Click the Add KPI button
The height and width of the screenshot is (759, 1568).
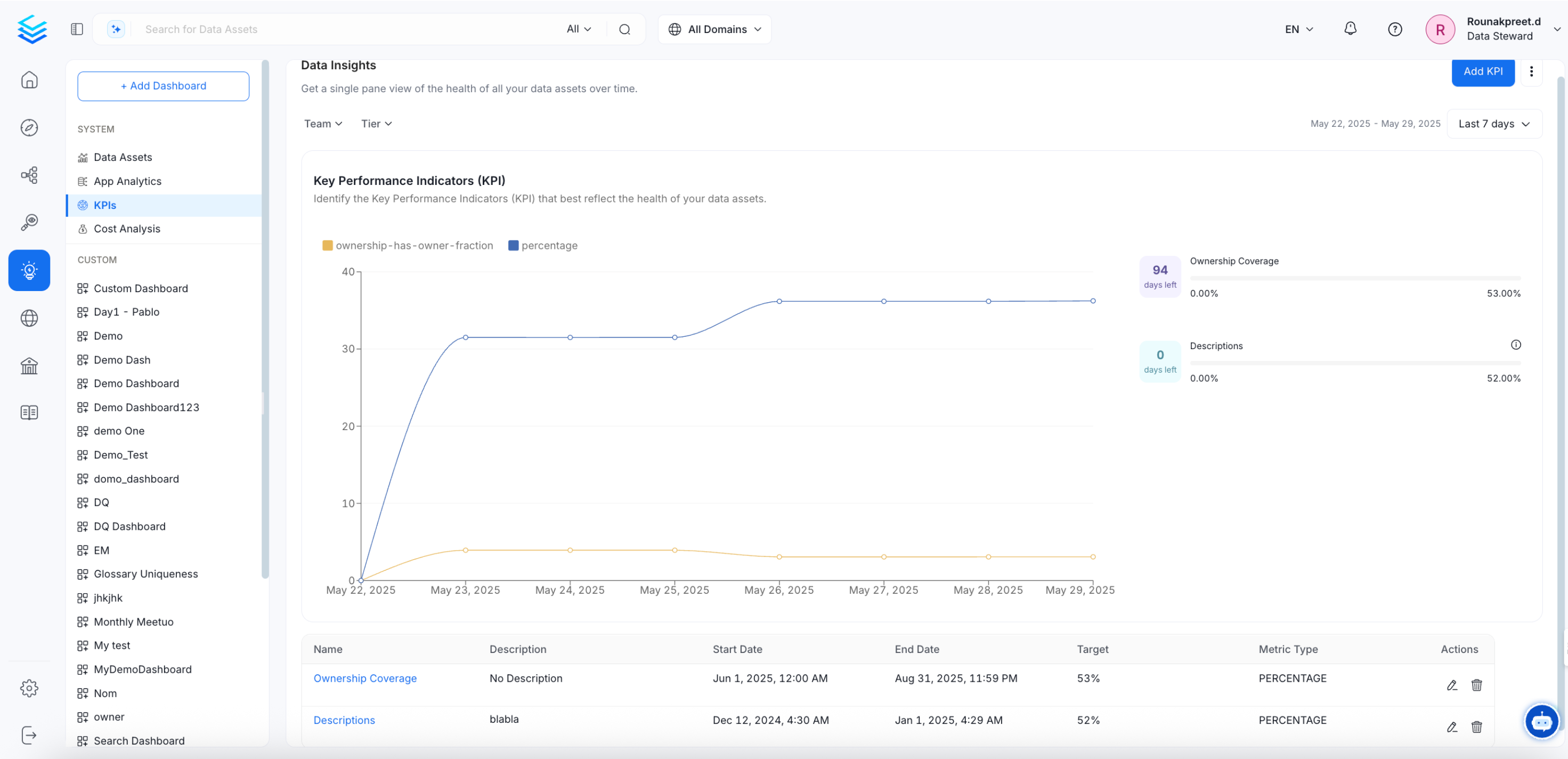(x=1483, y=71)
